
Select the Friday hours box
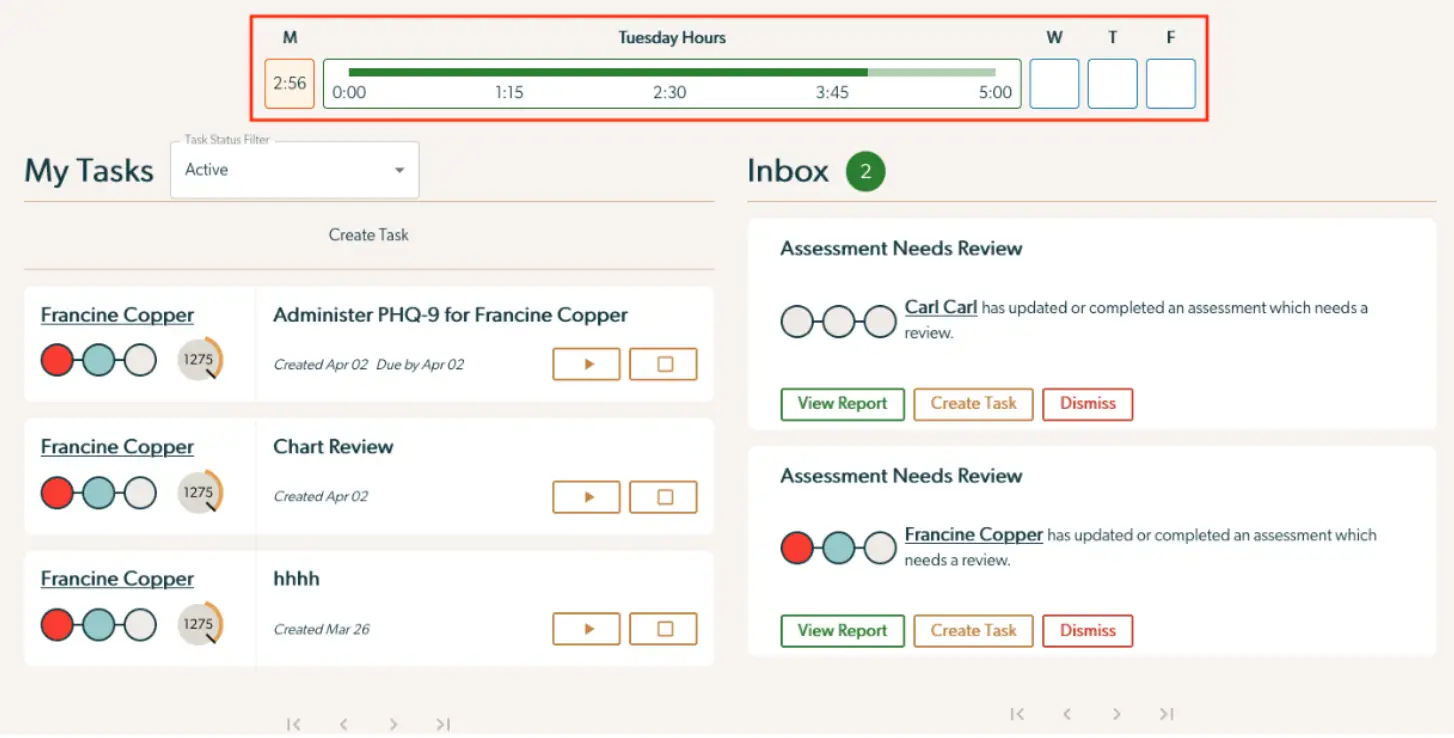(x=1170, y=84)
